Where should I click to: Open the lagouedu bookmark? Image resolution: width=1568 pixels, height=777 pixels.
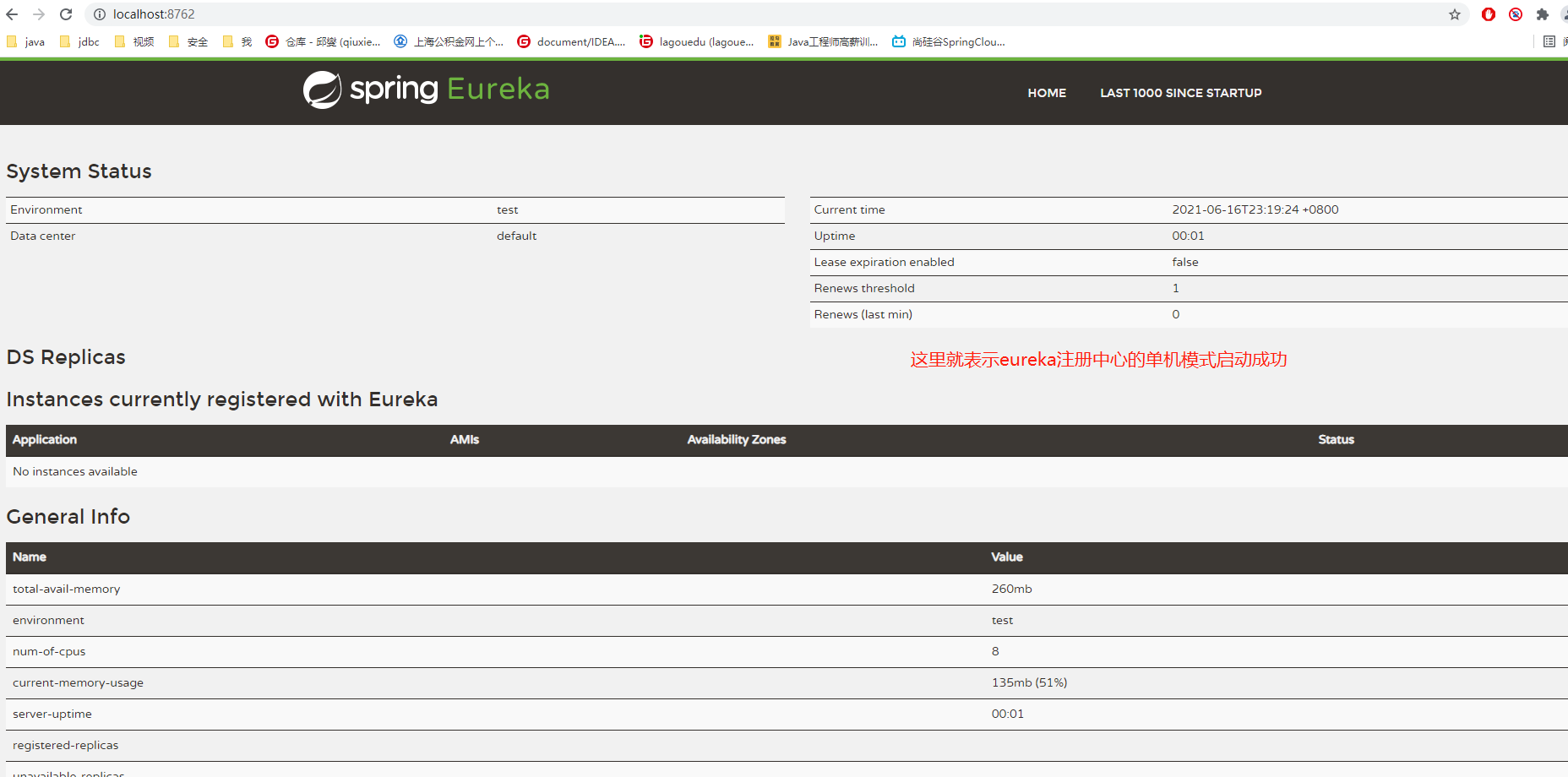697,41
